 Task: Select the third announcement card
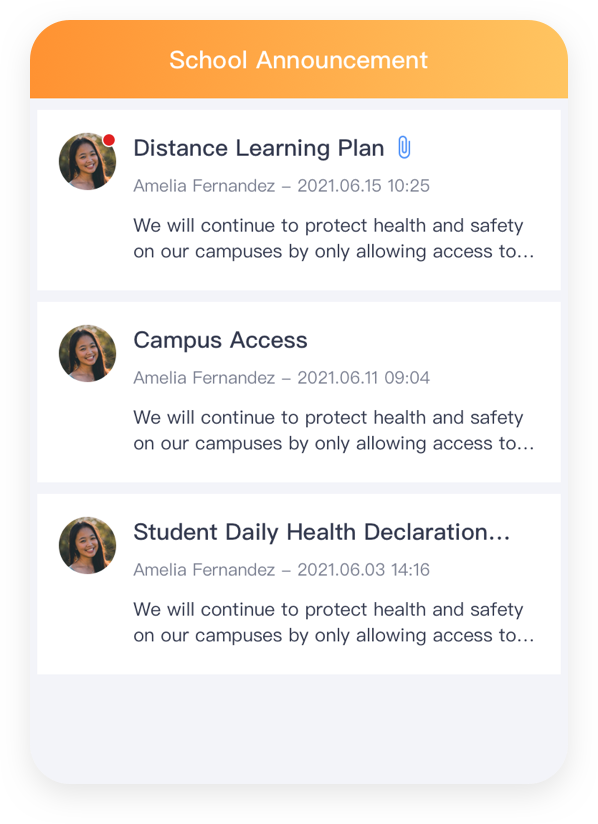[x=298, y=584]
